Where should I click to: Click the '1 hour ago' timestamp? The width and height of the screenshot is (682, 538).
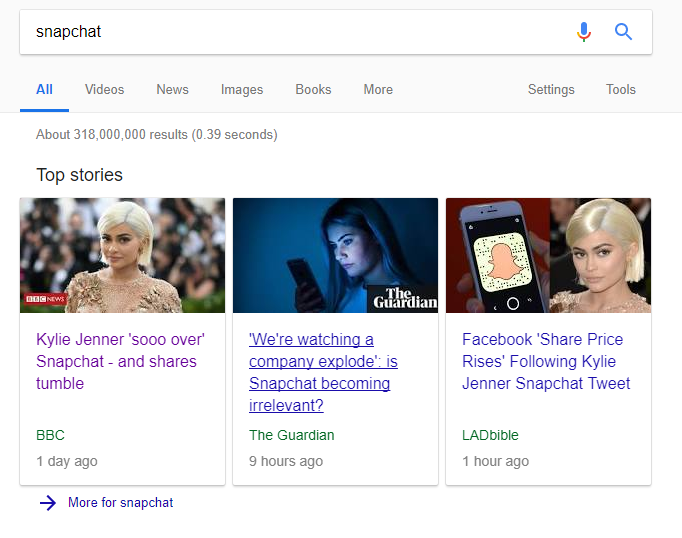point(495,461)
